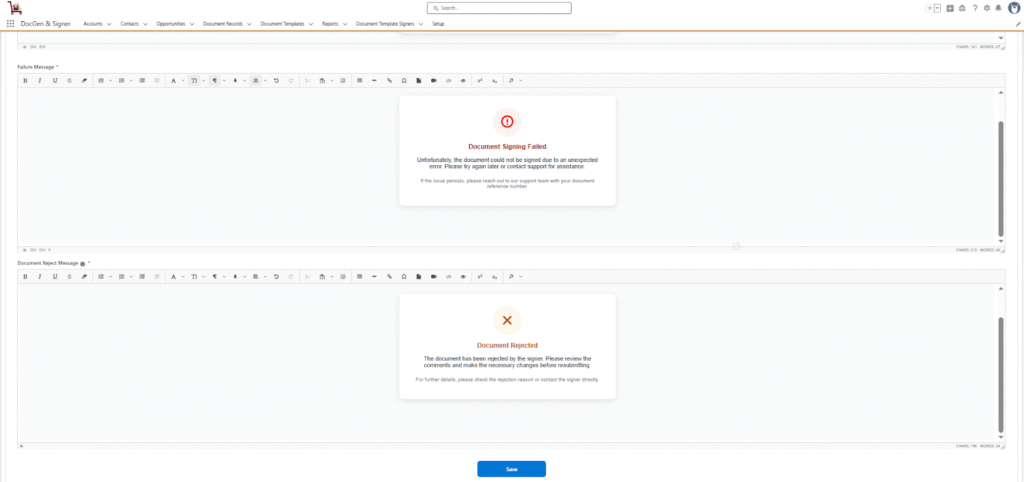Toggle bold in Failure Message toolbar
The width and height of the screenshot is (1024, 482).
pos(24,80)
